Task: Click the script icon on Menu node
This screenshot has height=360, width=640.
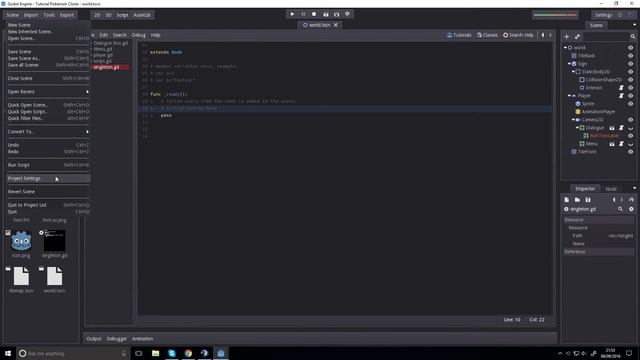Action: (621, 144)
